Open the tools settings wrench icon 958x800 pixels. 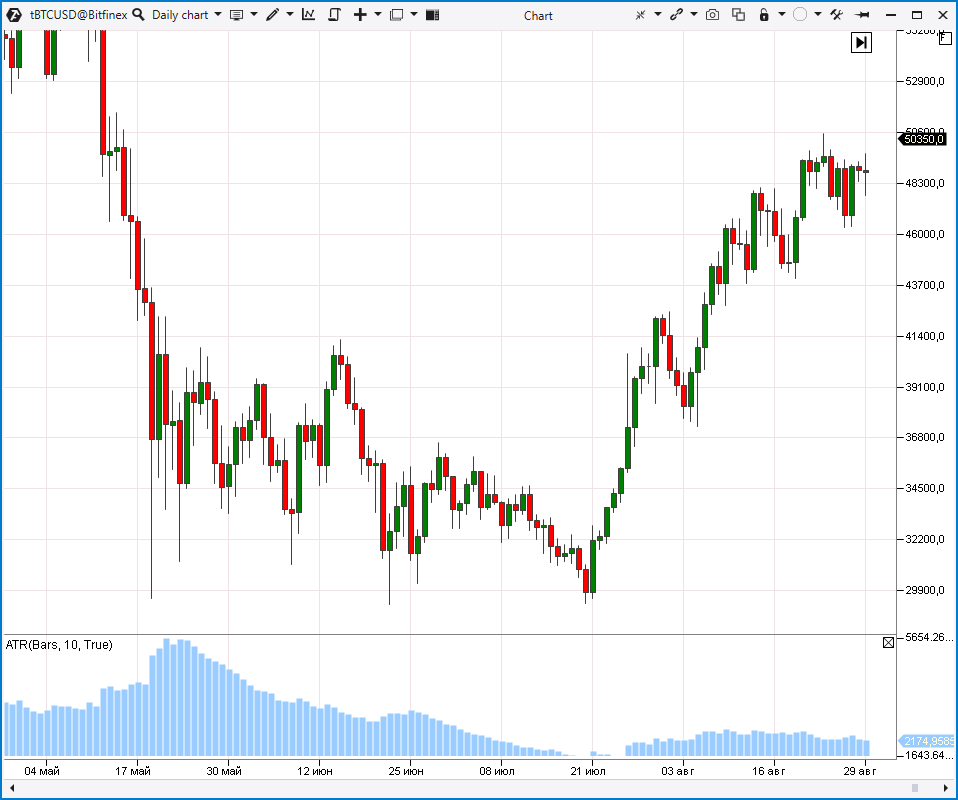[836, 15]
